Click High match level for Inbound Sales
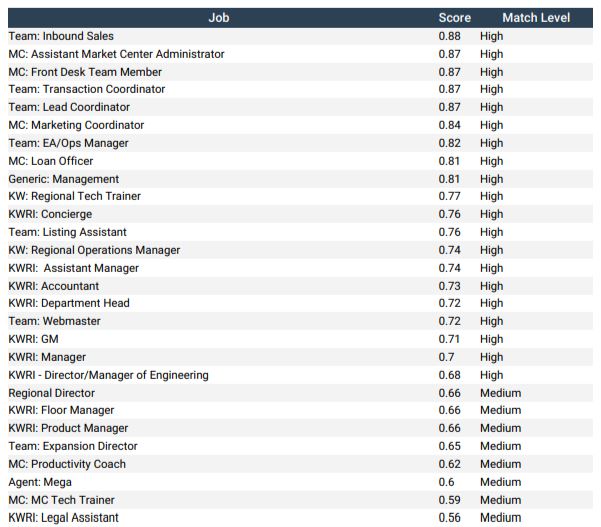This screenshot has height=527, width=601. (491, 36)
